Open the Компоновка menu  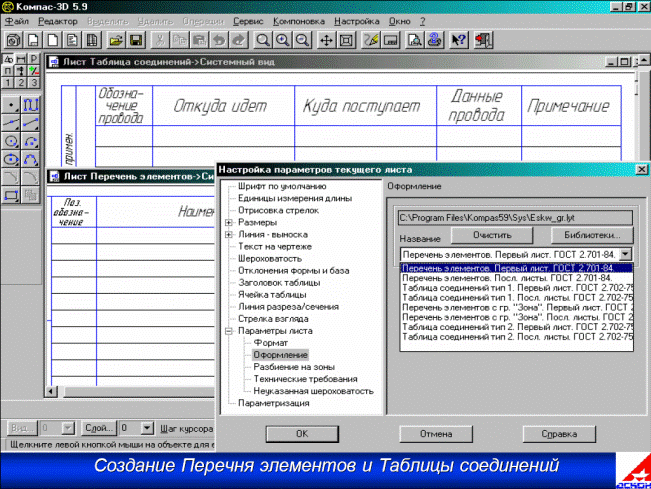[299, 21]
